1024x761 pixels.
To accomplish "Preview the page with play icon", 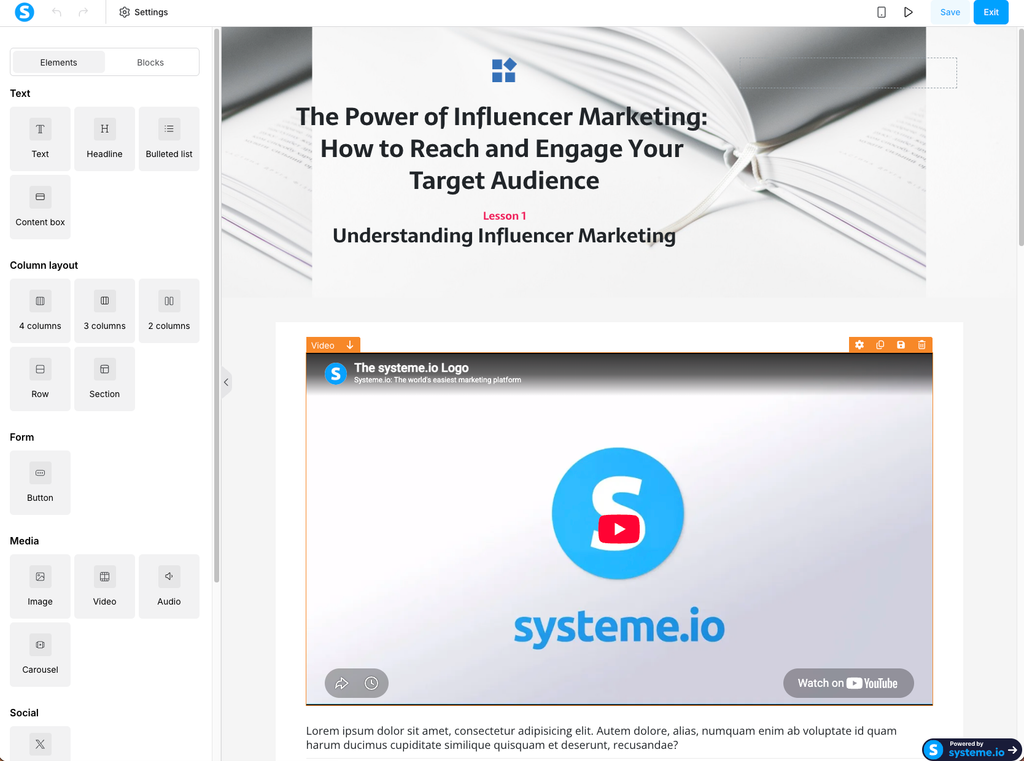I will pyautogui.click(x=908, y=12).
